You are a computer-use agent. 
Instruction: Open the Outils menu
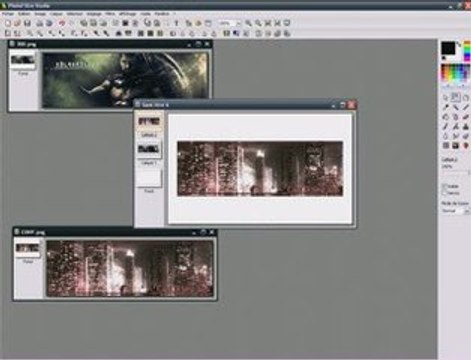pyautogui.click(x=145, y=14)
